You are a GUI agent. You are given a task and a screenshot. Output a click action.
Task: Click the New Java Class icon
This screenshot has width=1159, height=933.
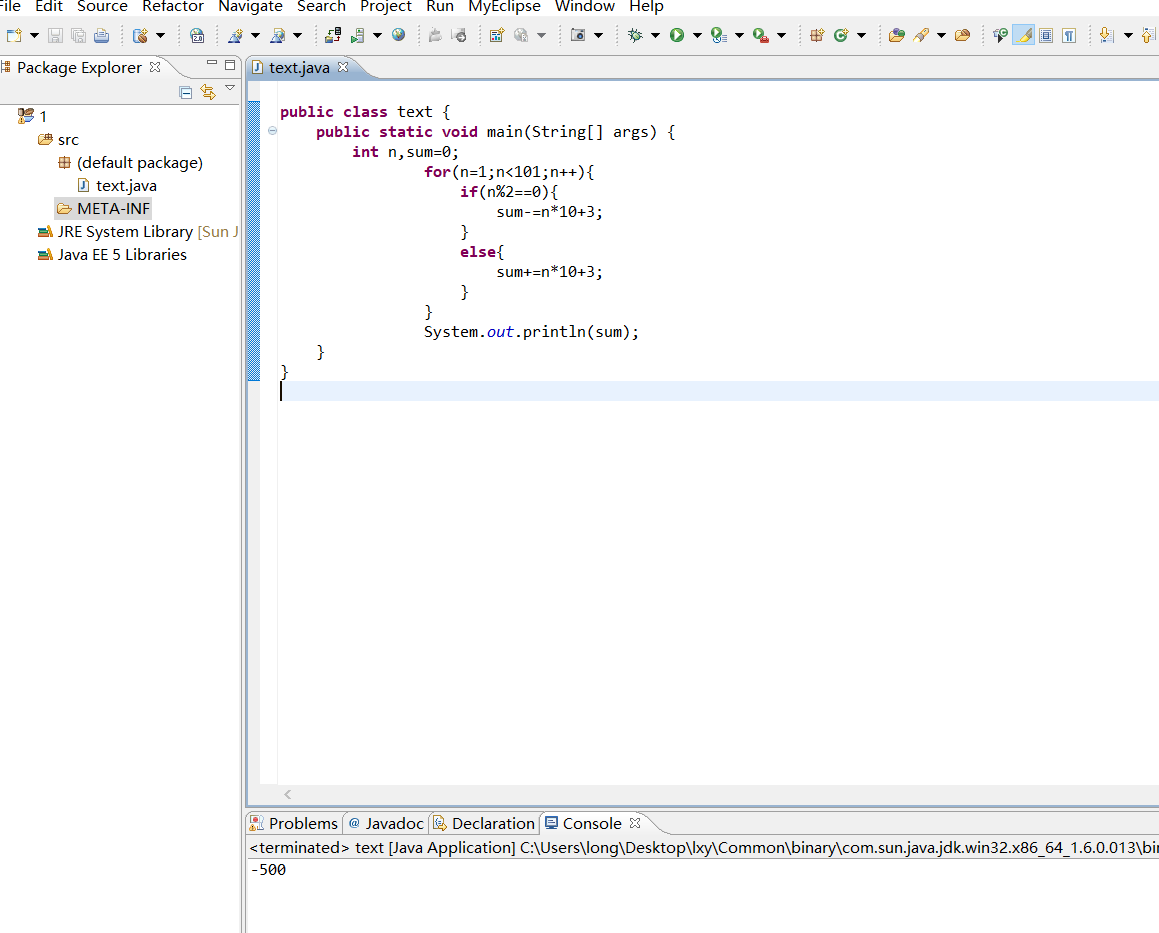click(x=840, y=35)
